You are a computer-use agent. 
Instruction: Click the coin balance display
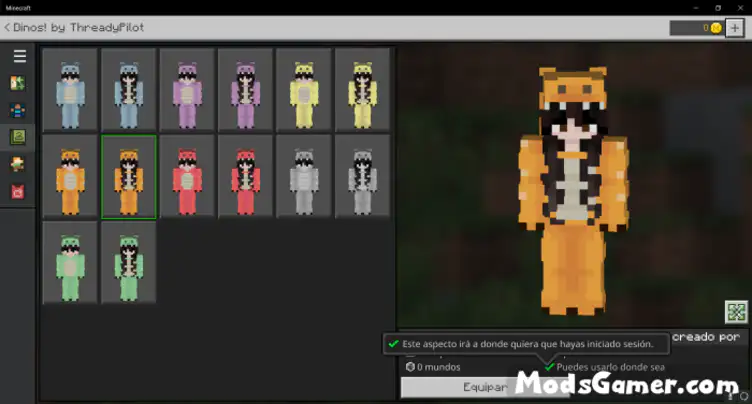coord(696,28)
